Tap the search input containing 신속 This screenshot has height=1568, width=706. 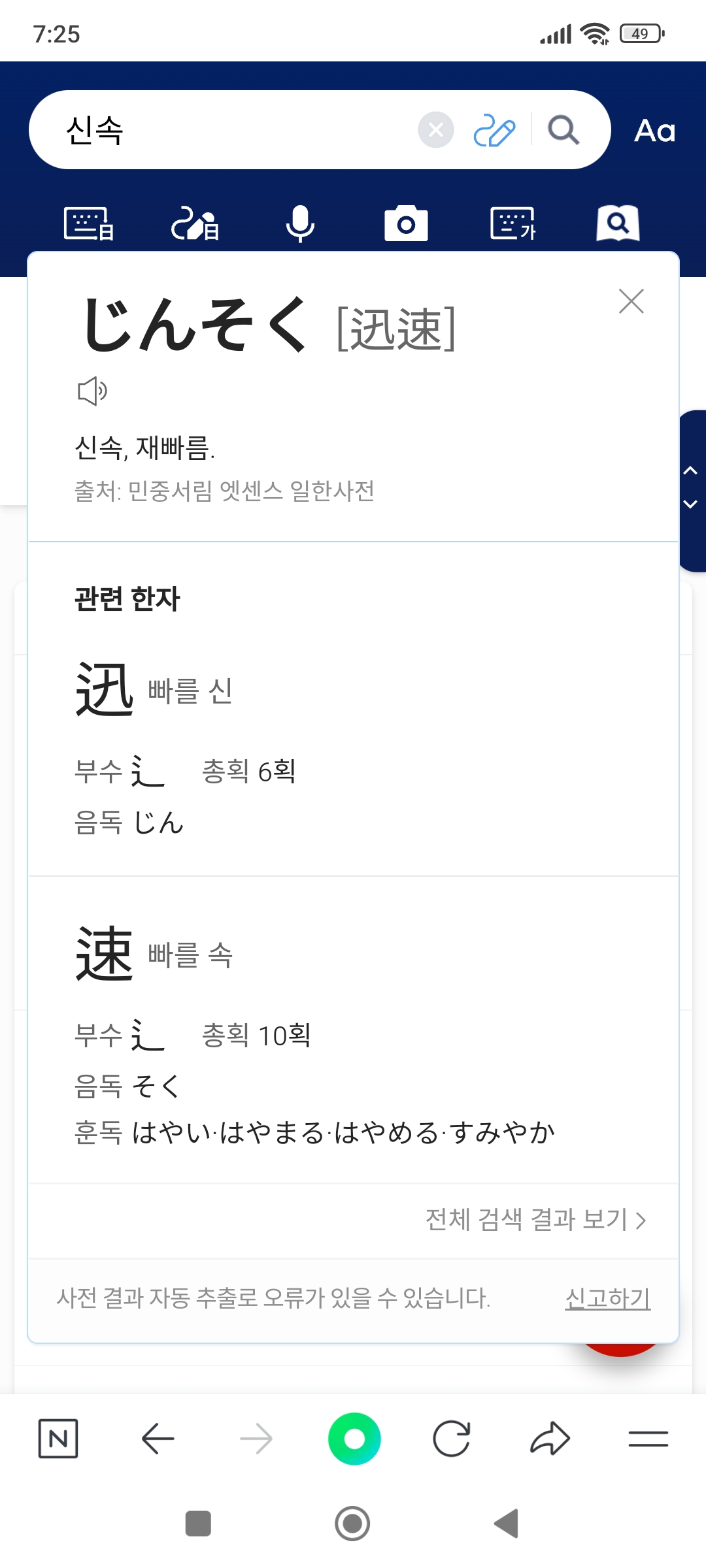pos(235,130)
